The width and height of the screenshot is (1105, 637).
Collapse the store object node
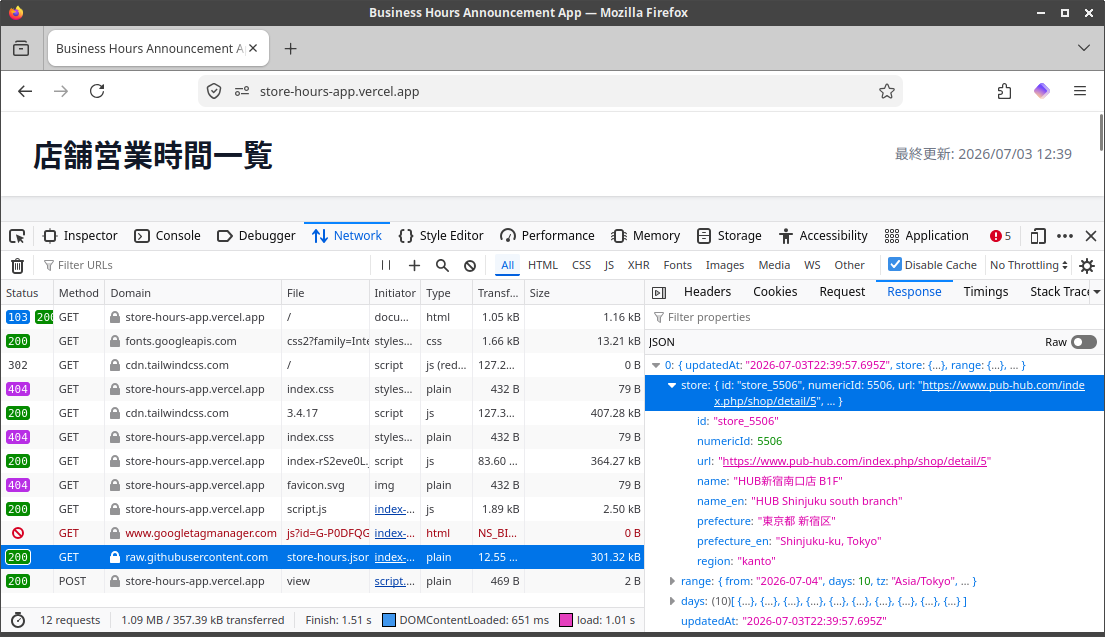(672, 385)
